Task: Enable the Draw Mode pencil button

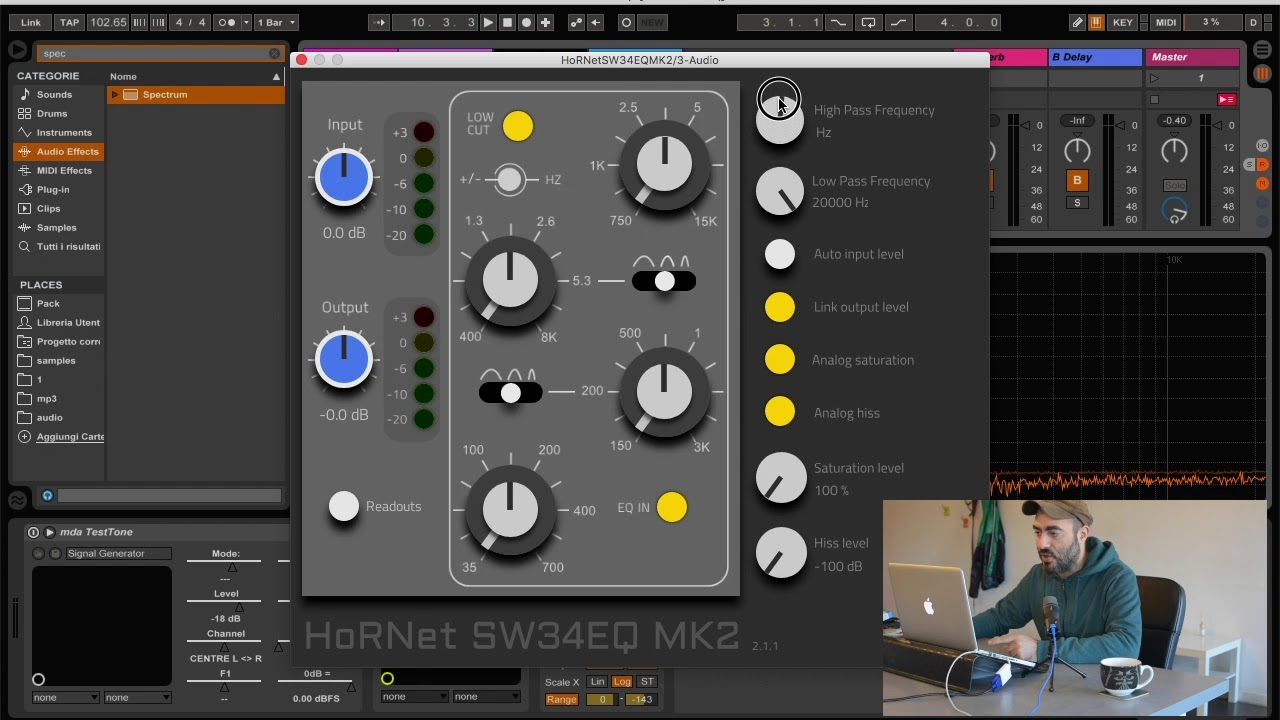Action: 1077,22
